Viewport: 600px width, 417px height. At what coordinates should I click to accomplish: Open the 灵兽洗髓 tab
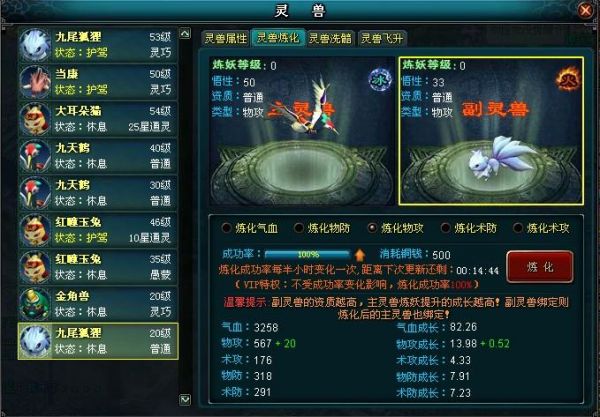tap(330, 38)
